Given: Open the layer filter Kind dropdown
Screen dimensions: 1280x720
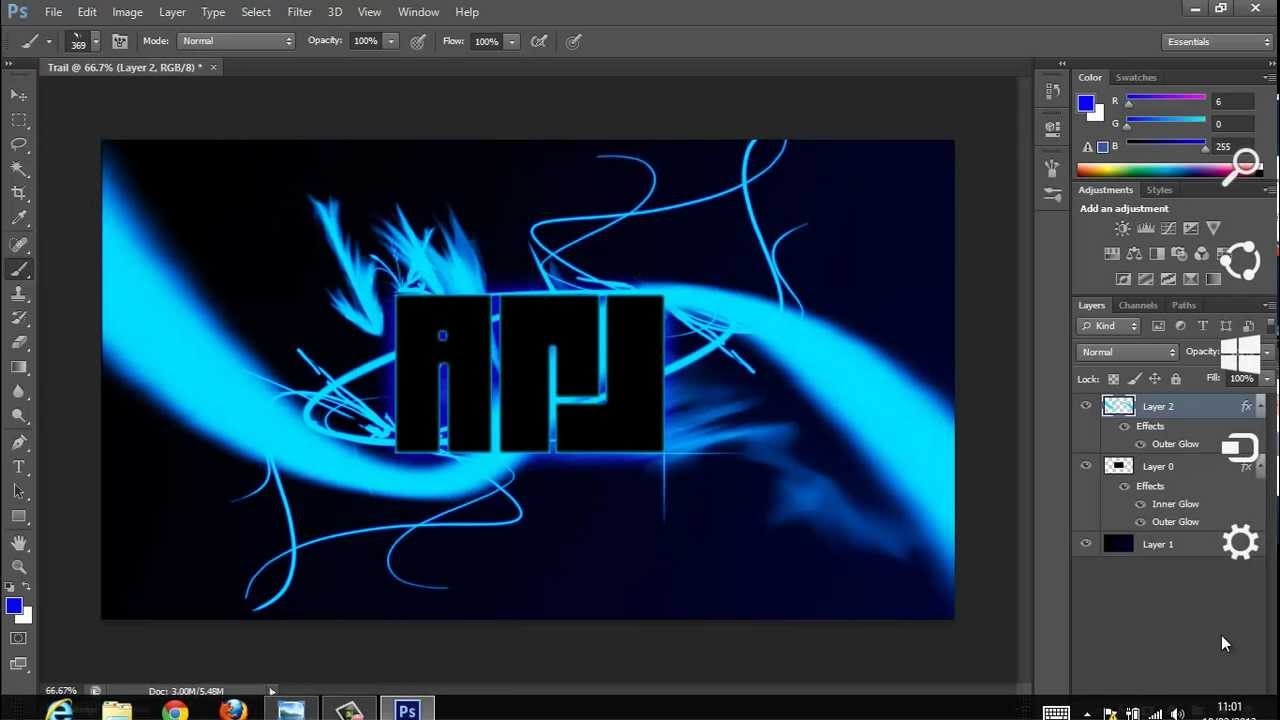Looking at the screenshot, I should pyautogui.click(x=1109, y=326).
